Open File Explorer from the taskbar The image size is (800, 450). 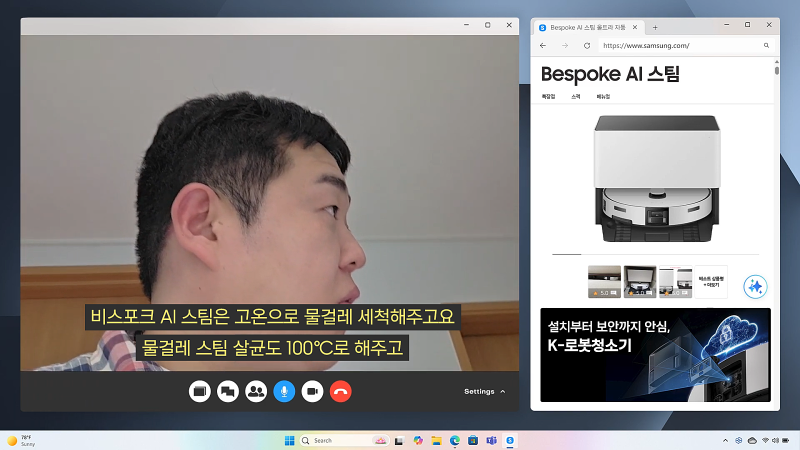436,440
